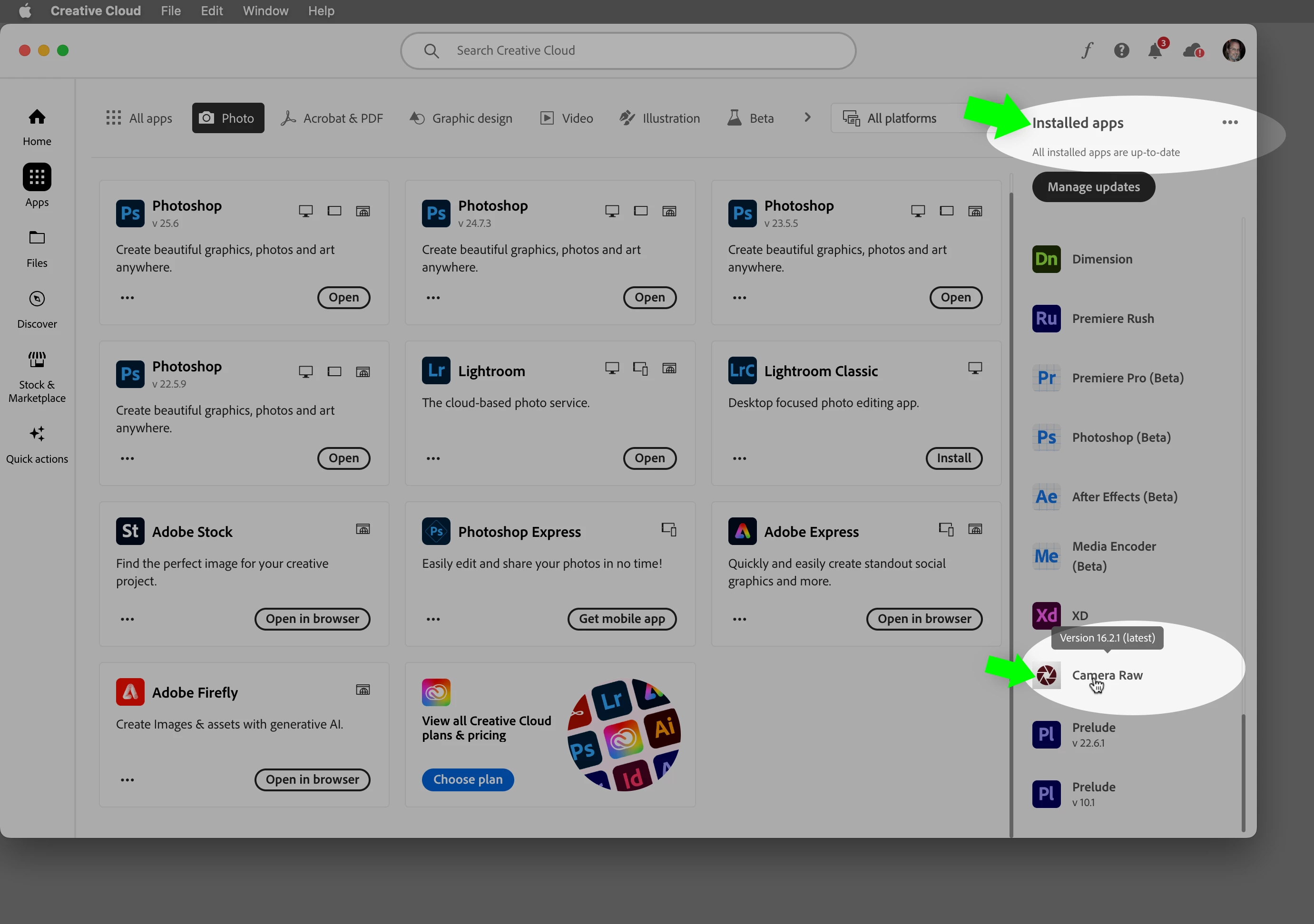The height and width of the screenshot is (924, 1314).
Task: Click the Search Creative Cloud field
Action: pyautogui.click(x=628, y=51)
